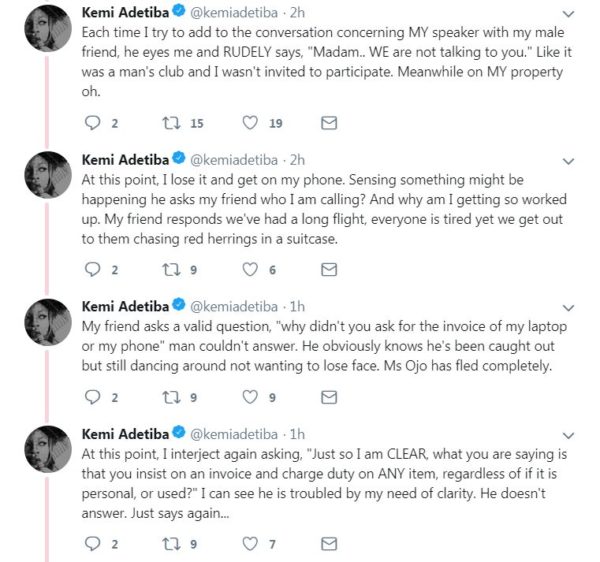Viewport: 600px width, 562px height.
Task: Open the 1h timestamp of 'valid question' tweet
Action: 297,306
